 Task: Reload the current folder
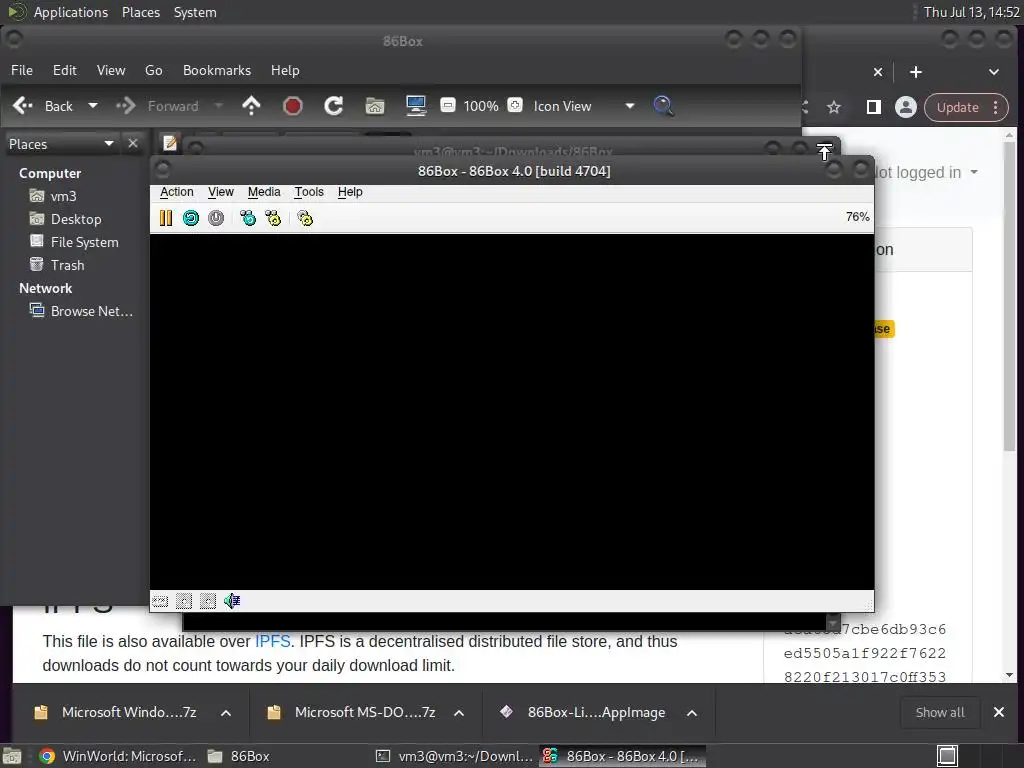point(334,106)
